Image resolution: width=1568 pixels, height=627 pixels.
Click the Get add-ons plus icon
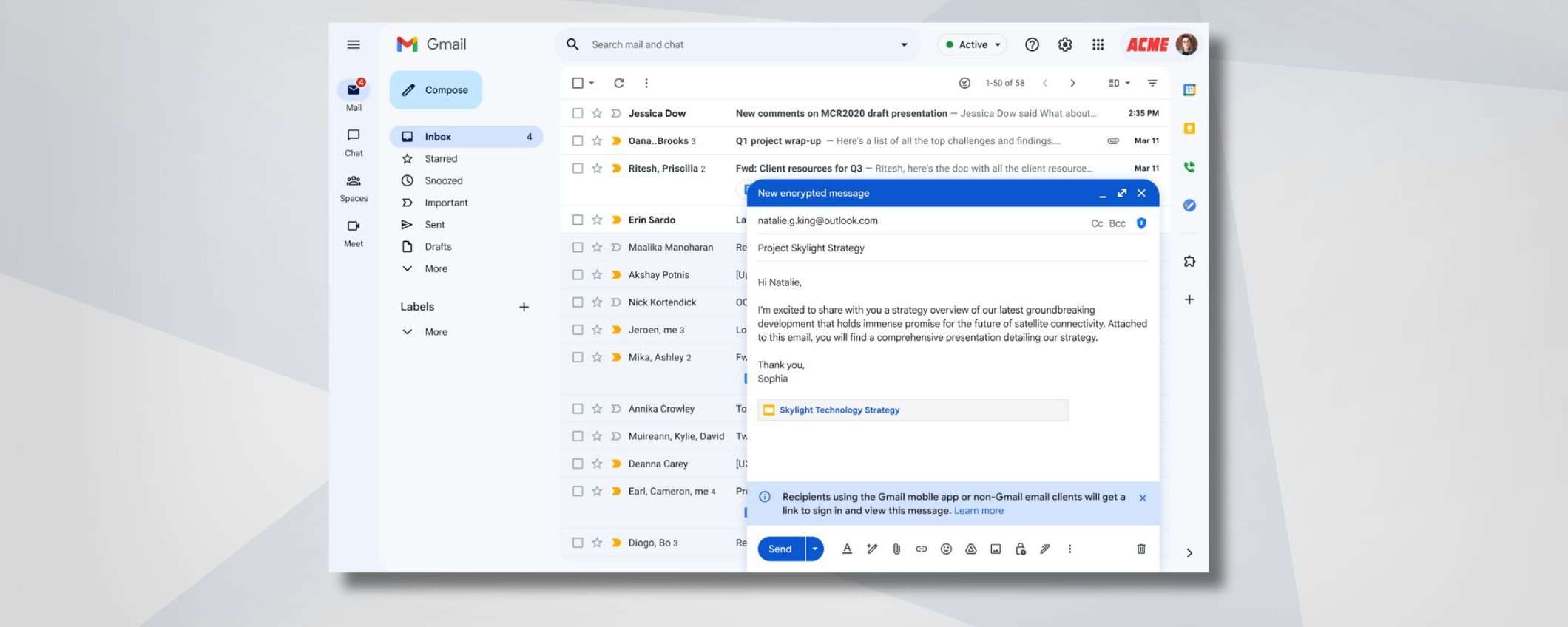(1189, 299)
